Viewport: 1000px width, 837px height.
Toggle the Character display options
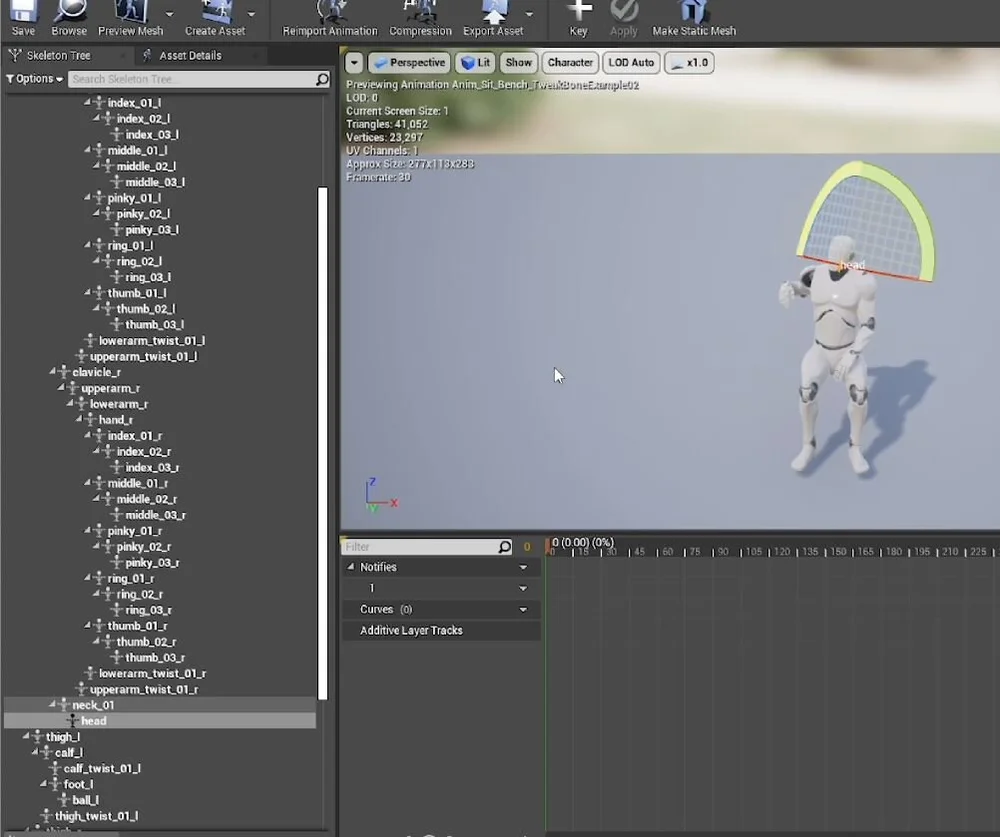pos(570,62)
